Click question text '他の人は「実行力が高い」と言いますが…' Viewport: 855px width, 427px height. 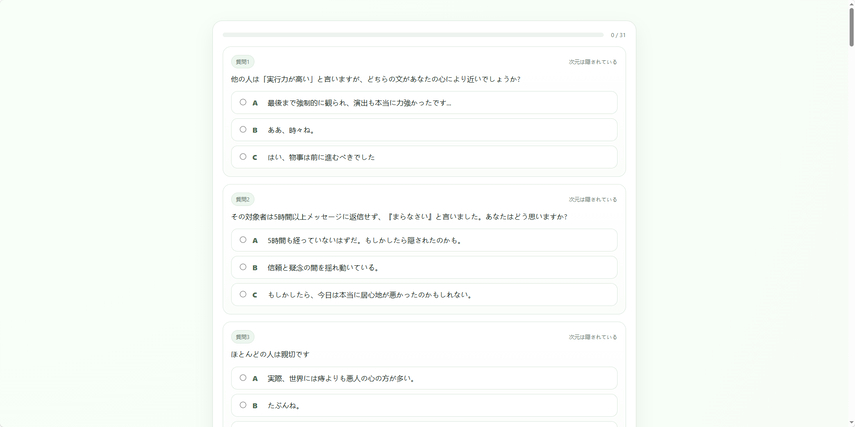375,79
